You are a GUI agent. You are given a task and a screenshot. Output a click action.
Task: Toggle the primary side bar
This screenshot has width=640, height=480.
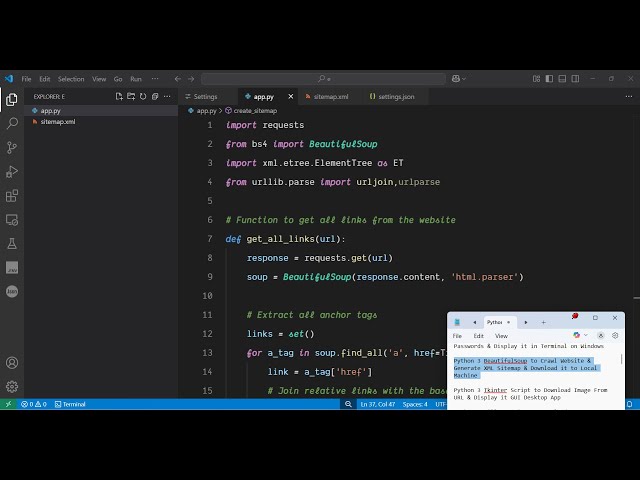(x=549, y=79)
